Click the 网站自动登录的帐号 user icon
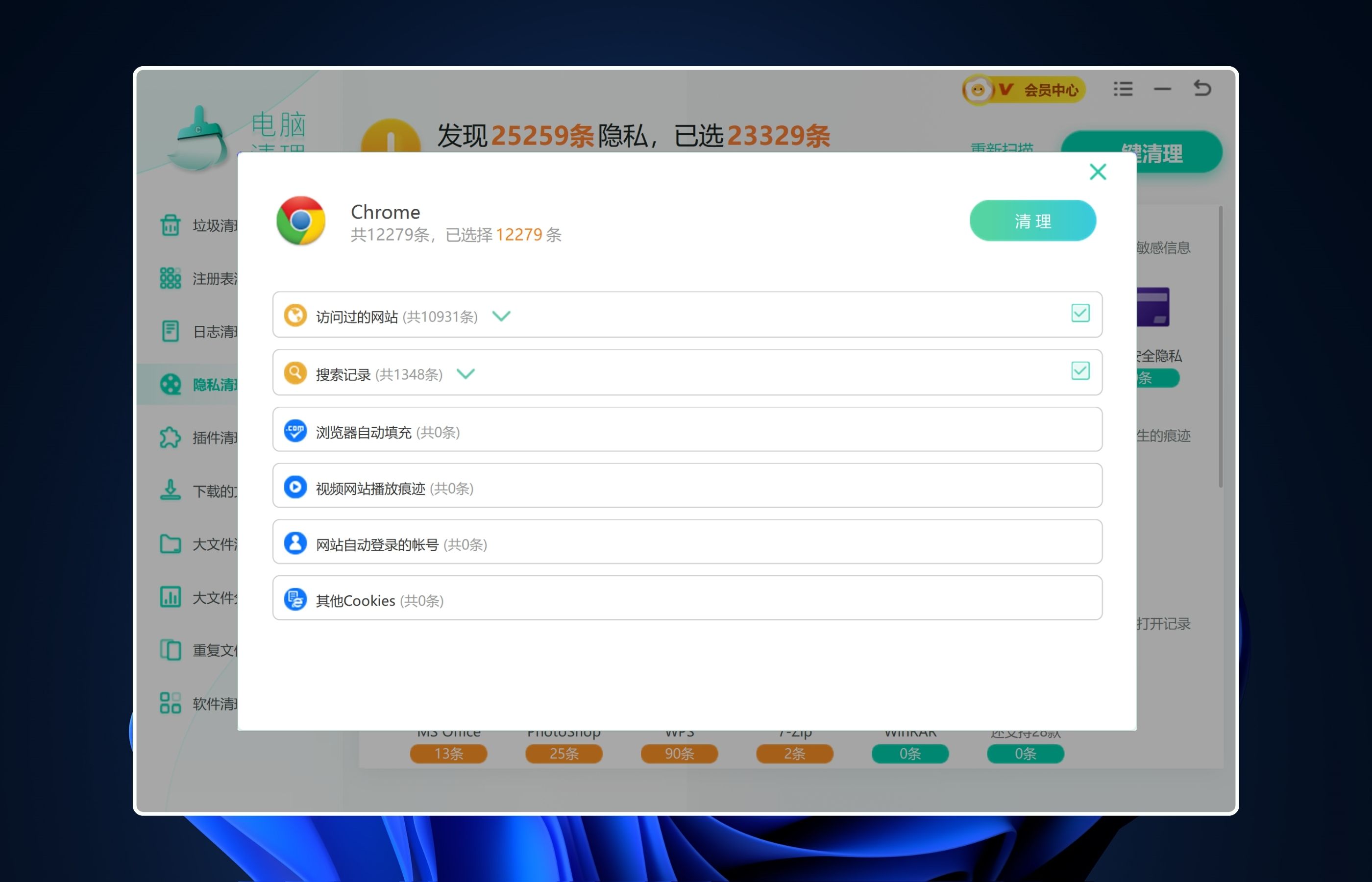Screen dimensions: 1372x882 point(295,543)
